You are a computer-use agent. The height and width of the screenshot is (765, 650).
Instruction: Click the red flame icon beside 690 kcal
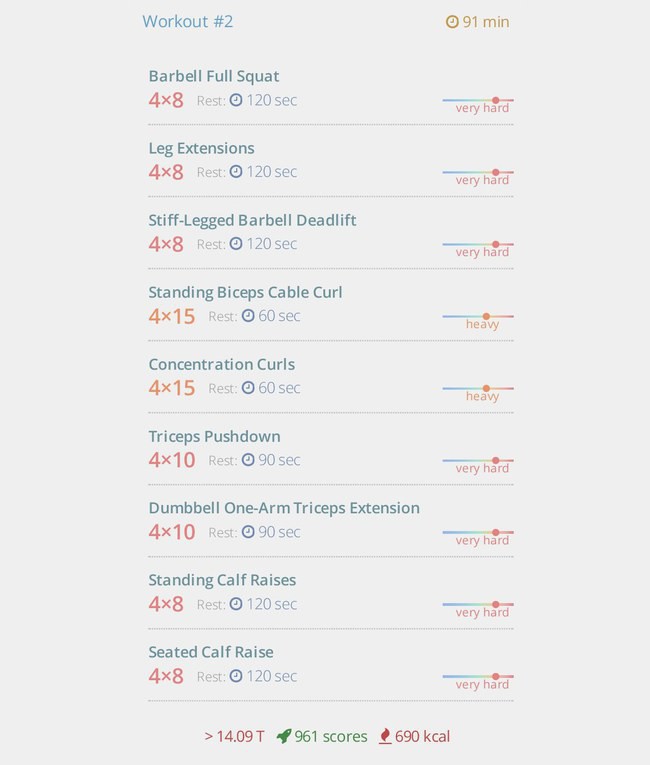click(x=385, y=736)
